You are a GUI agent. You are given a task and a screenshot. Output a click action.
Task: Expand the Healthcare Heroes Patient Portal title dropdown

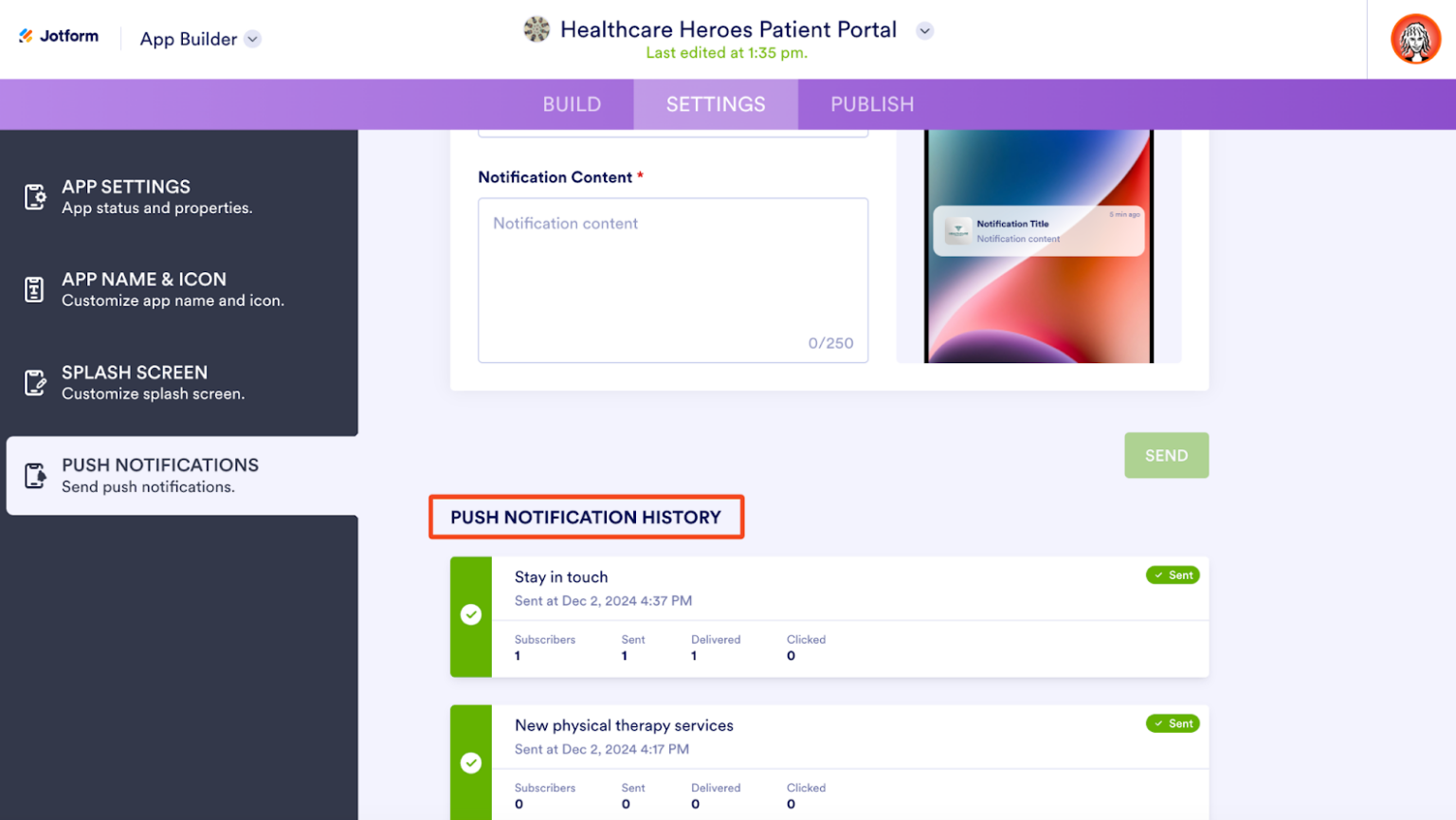(x=925, y=29)
